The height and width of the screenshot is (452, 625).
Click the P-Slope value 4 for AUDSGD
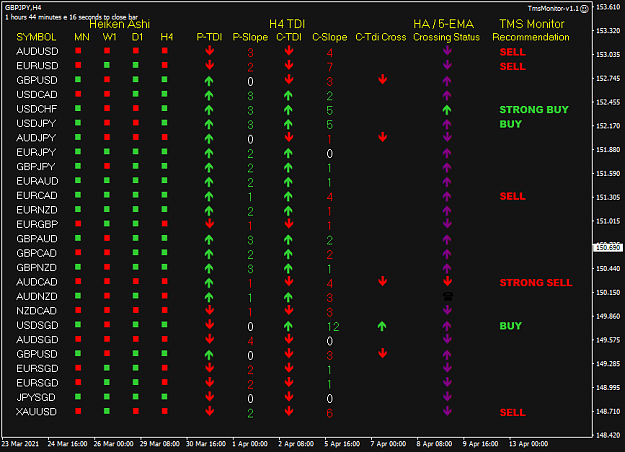tap(250, 341)
